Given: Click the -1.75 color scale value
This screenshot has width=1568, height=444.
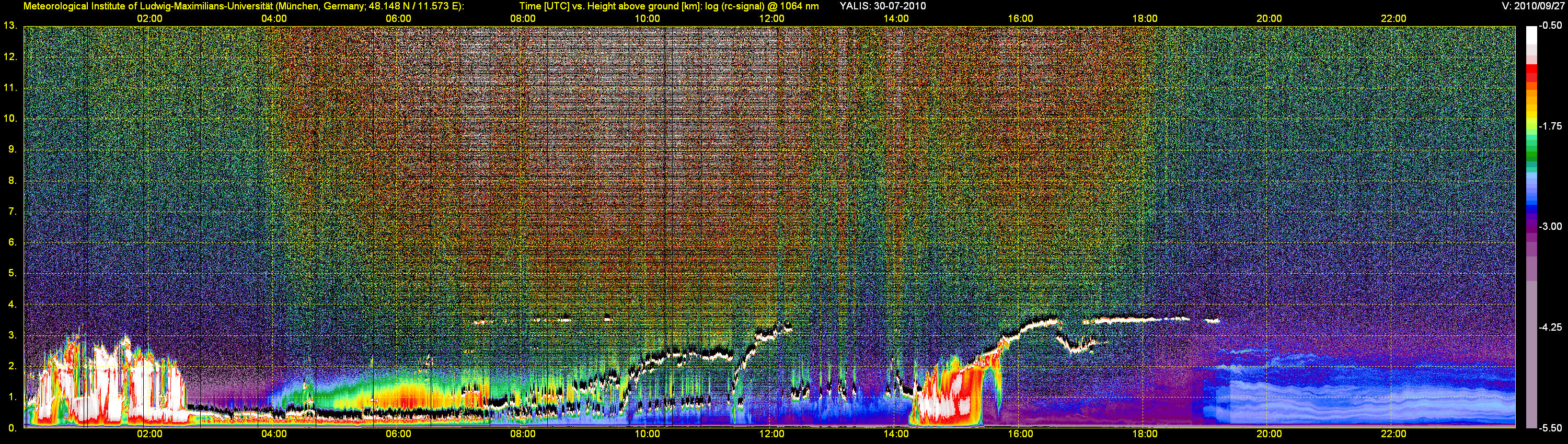Looking at the screenshot, I should click(1550, 126).
